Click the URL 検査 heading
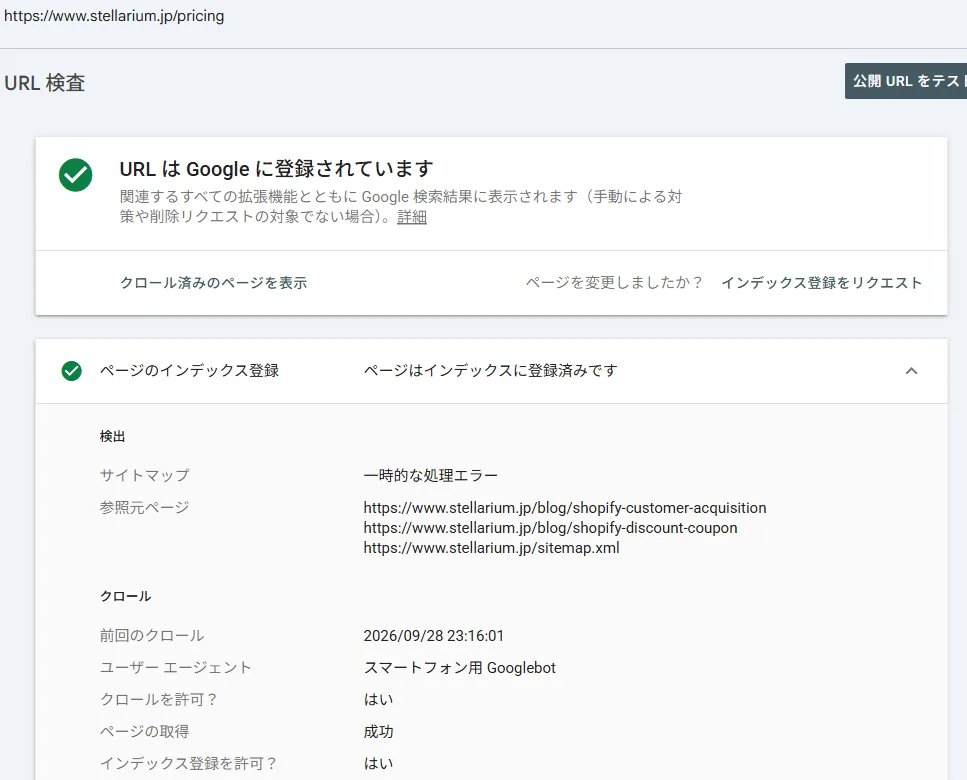The width and height of the screenshot is (967, 780). [44, 83]
